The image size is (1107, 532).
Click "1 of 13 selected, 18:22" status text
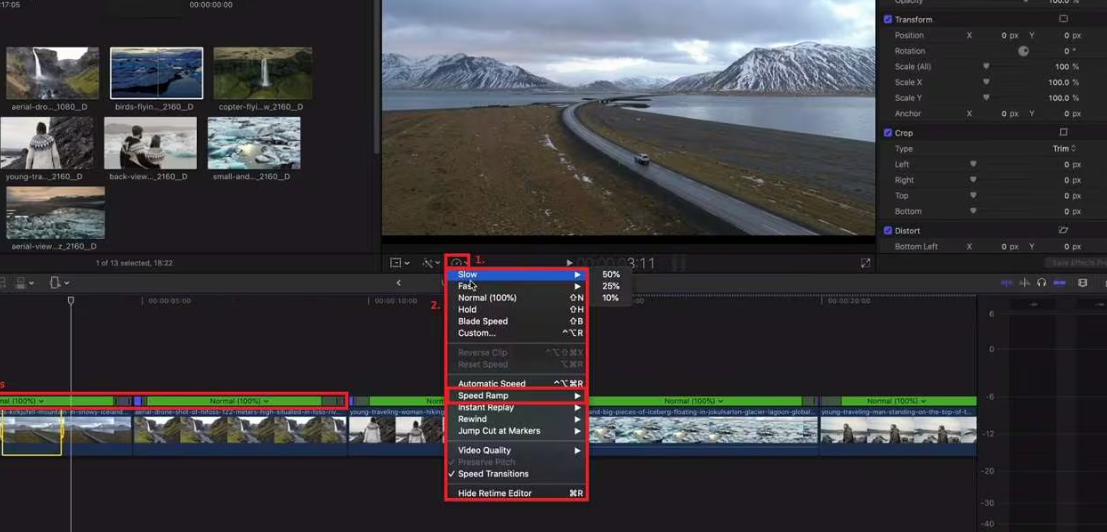coord(134,263)
